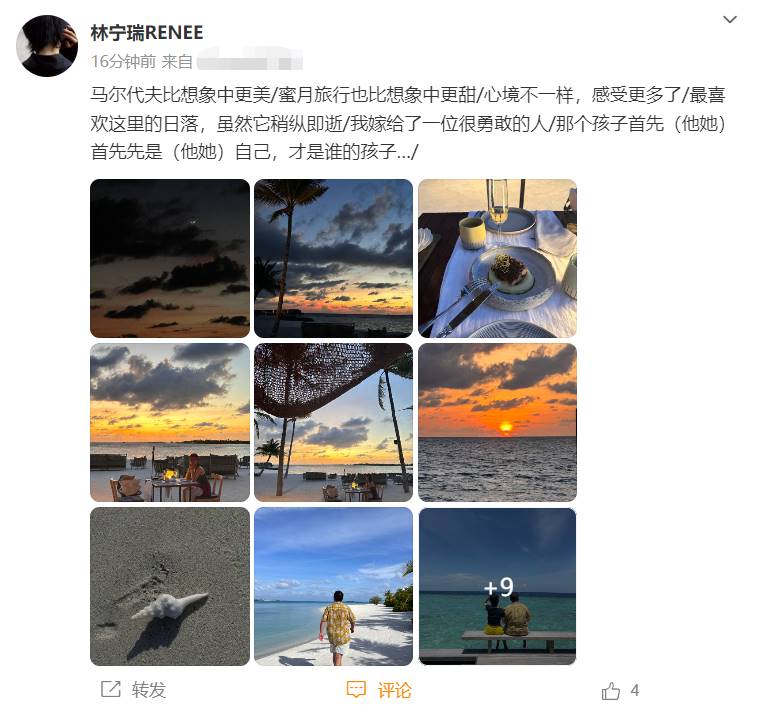Click the like count number 4
Viewport: 757px width, 709px height.
pos(635,691)
